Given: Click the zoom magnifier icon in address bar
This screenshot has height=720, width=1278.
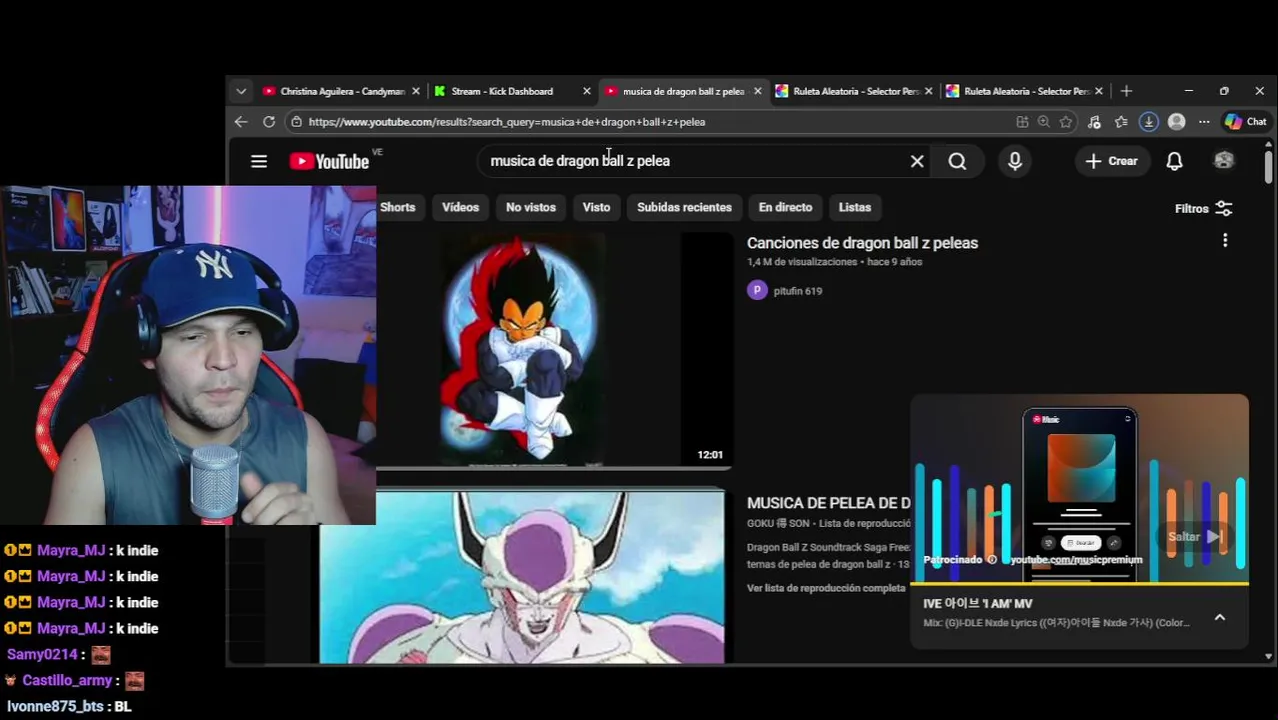Looking at the screenshot, I should pos(1044,122).
